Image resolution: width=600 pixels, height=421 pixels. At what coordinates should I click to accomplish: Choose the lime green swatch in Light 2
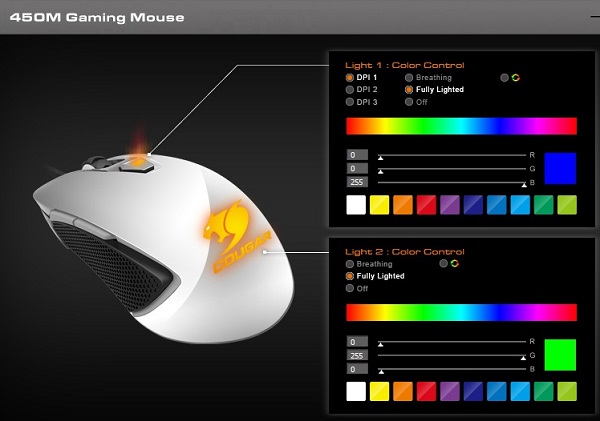coord(567,392)
